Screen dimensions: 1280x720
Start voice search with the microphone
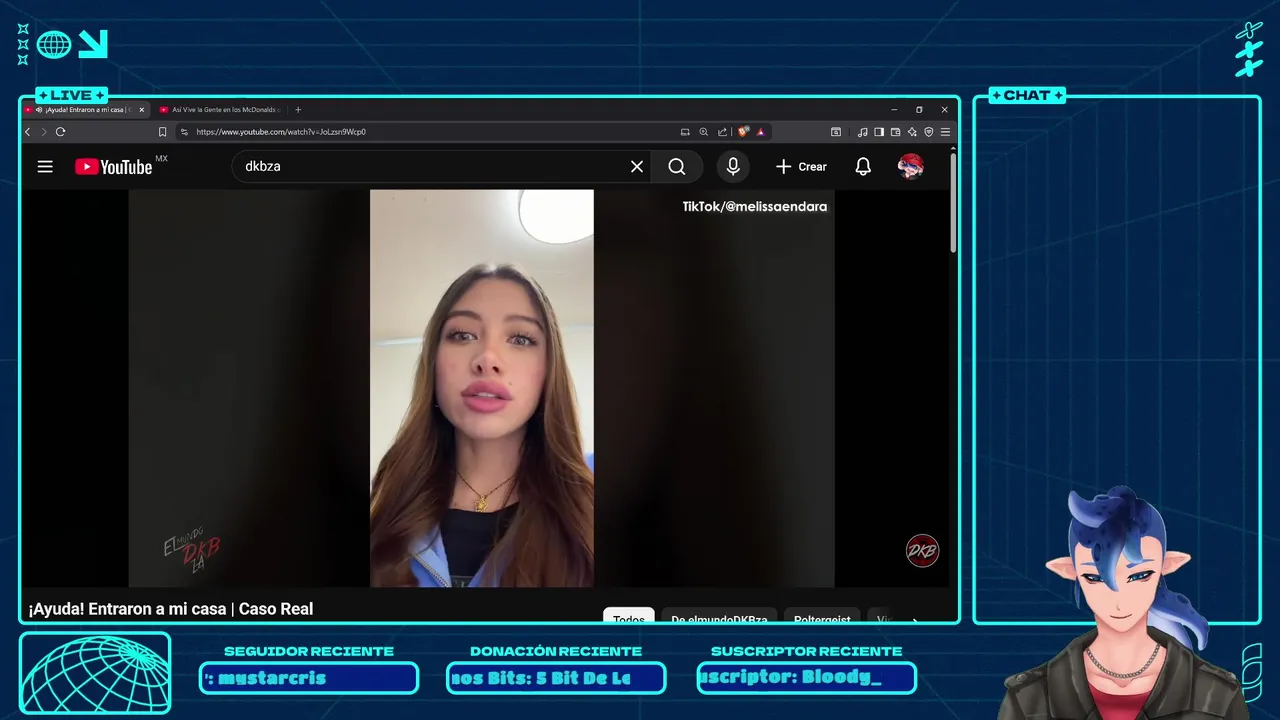[x=733, y=167]
